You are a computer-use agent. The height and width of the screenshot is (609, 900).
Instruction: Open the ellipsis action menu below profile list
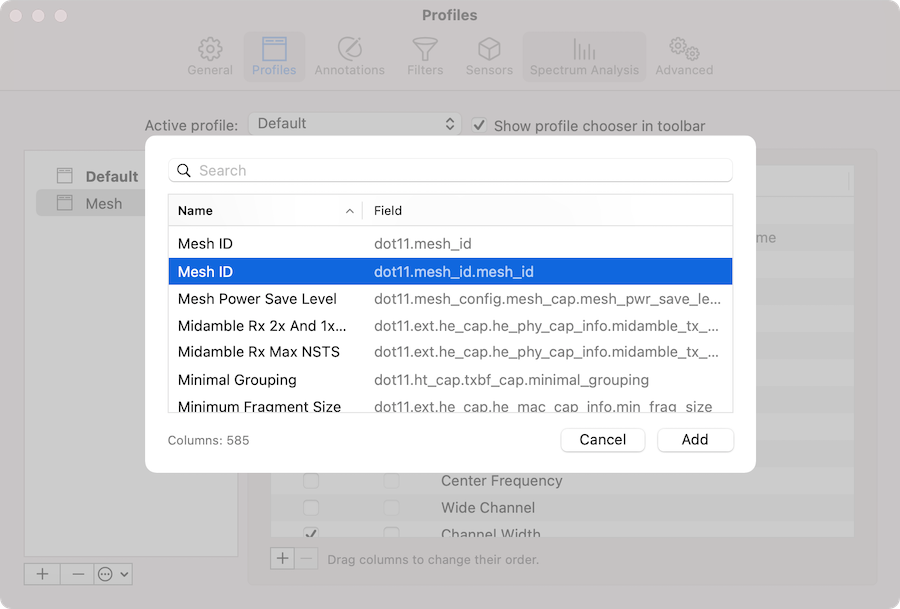point(114,573)
